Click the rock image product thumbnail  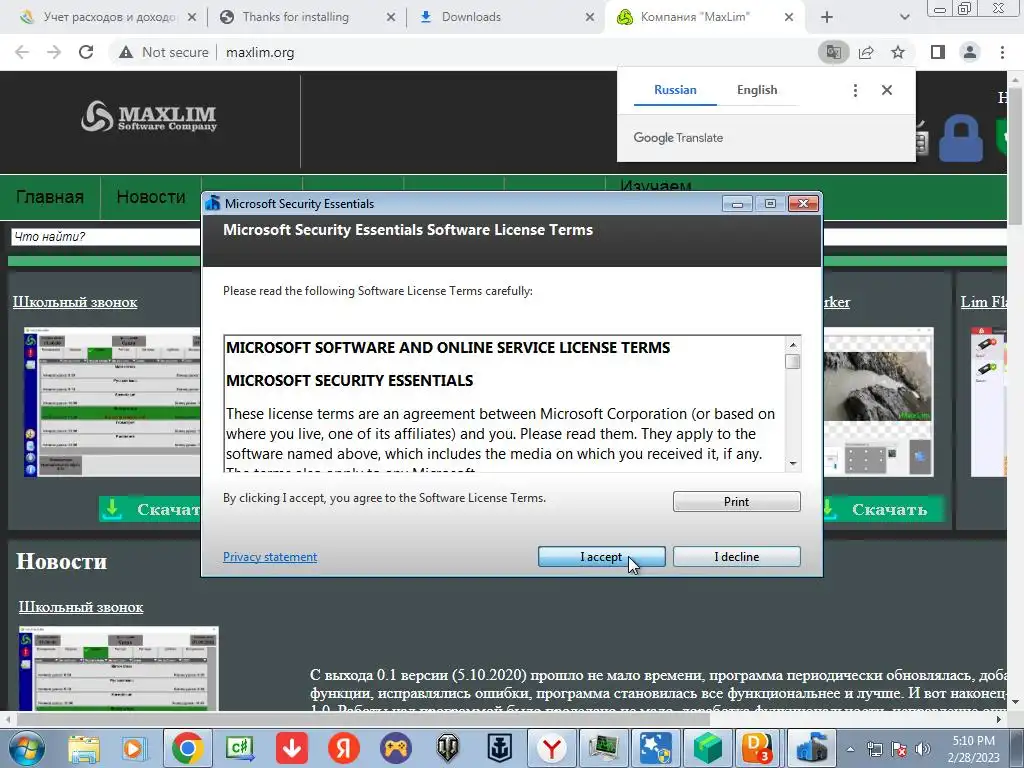(x=878, y=402)
